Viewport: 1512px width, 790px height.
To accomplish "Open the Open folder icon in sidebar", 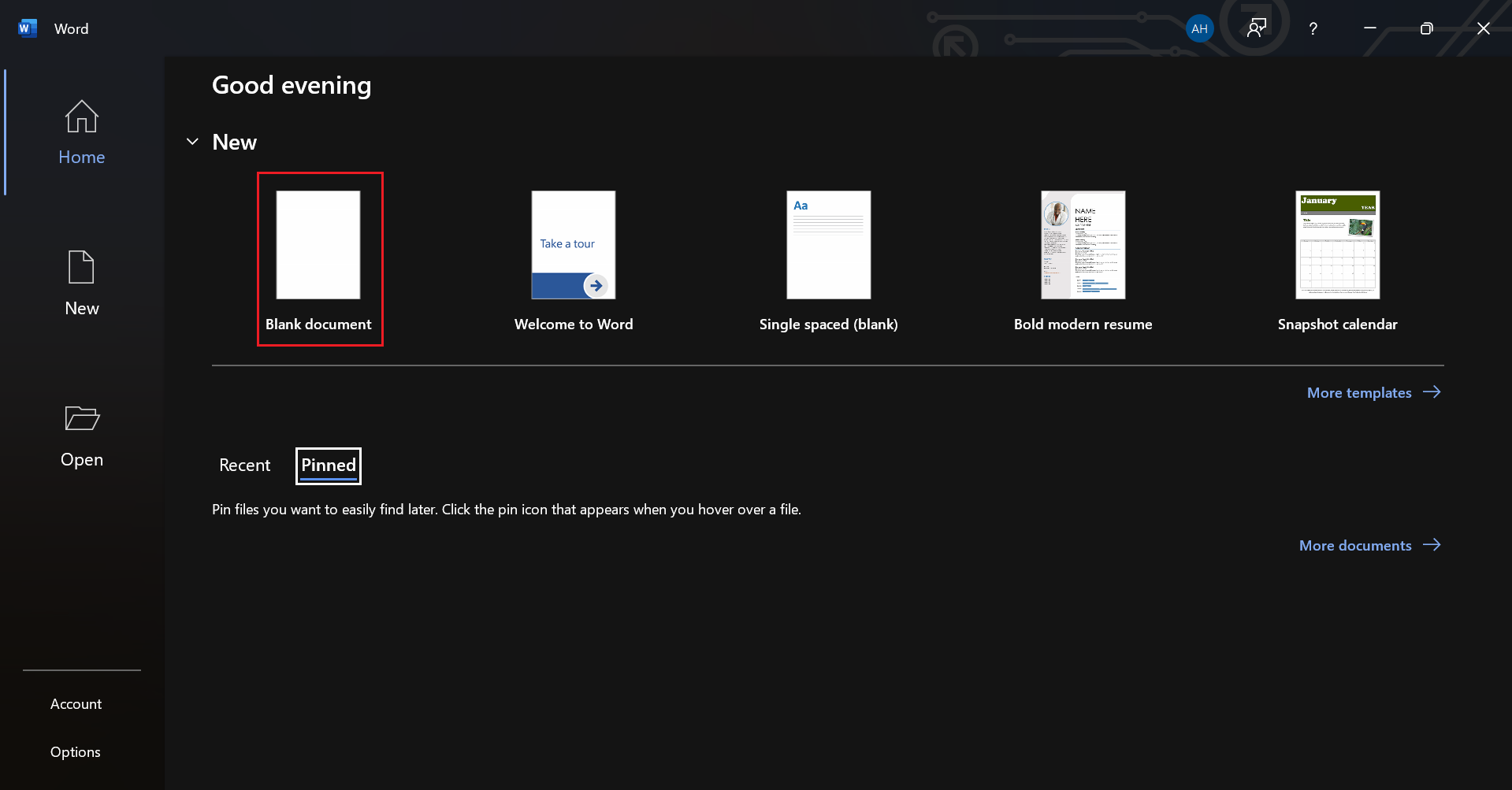I will click(82, 417).
